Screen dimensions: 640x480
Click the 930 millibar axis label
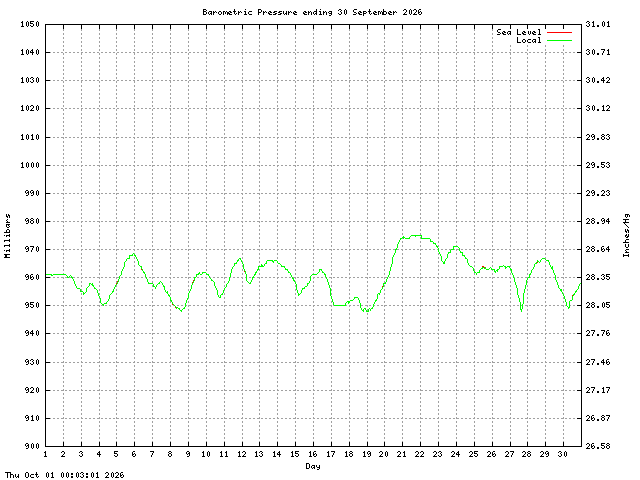[x=32, y=362]
